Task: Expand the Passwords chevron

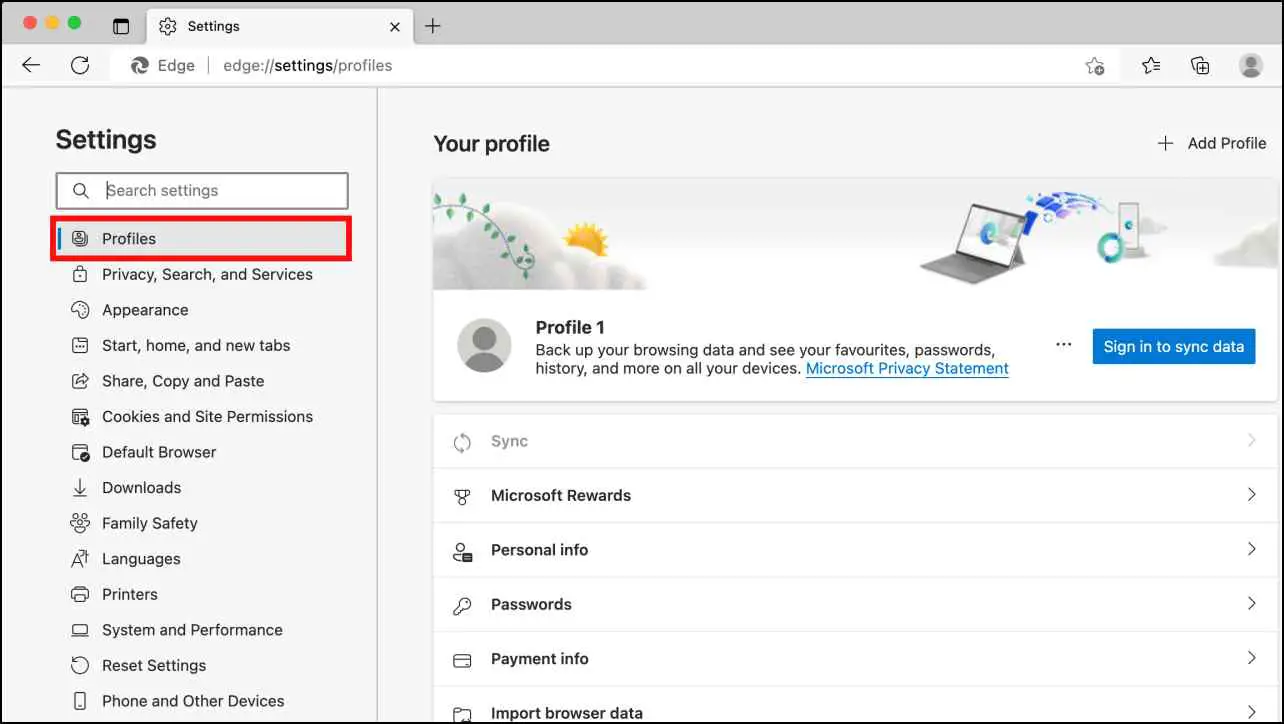Action: click(x=1251, y=604)
